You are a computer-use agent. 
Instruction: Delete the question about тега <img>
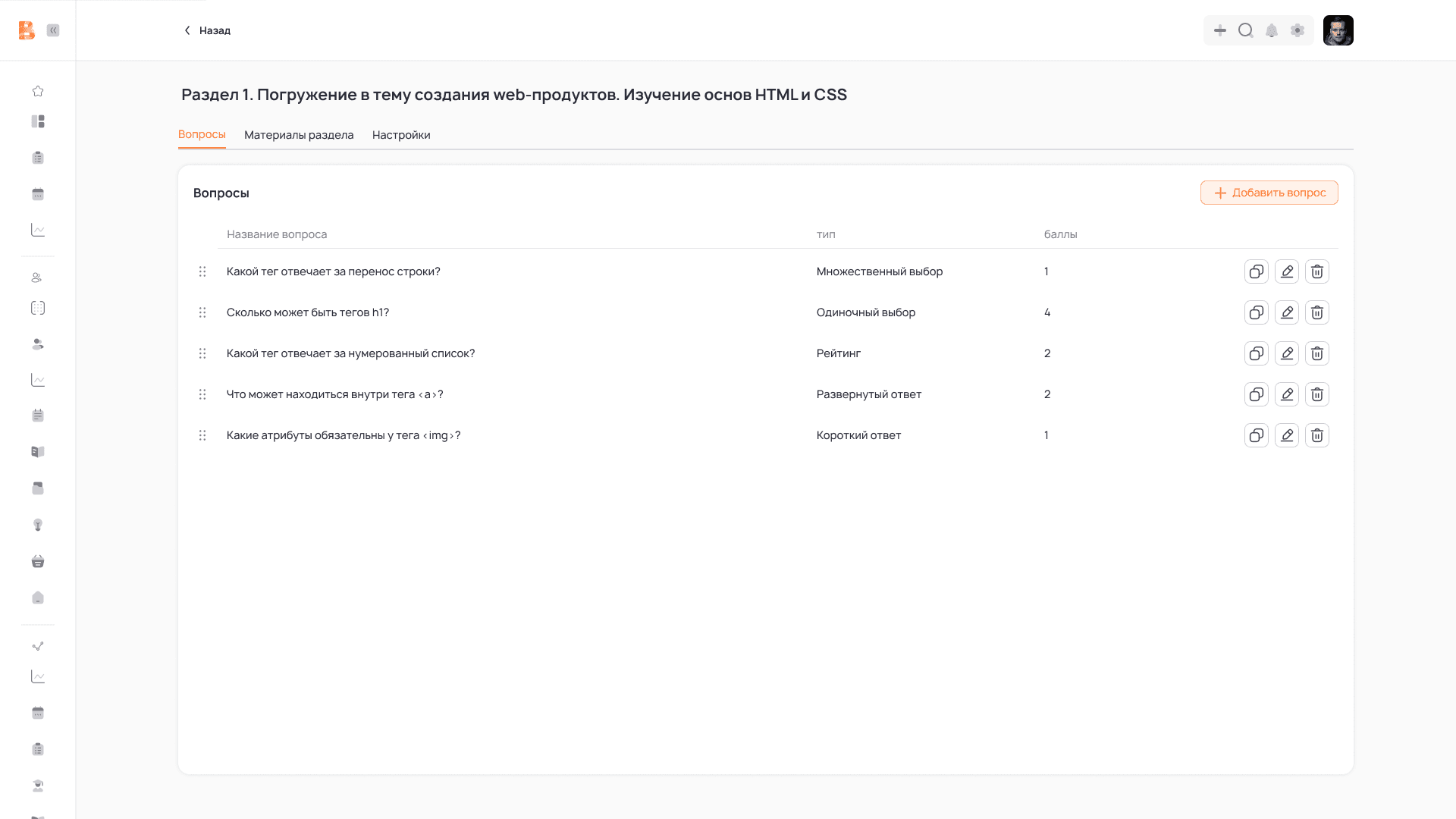[1317, 435]
